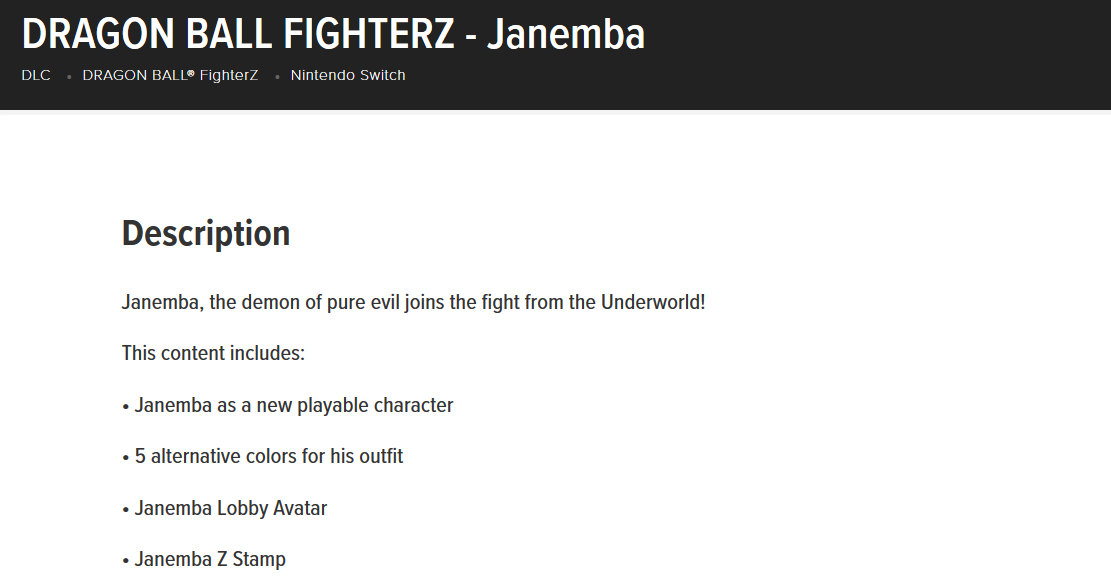The height and width of the screenshot is (577, 1111).
Task: Select the Janemba demon introduction sentence
Action: 412,301
